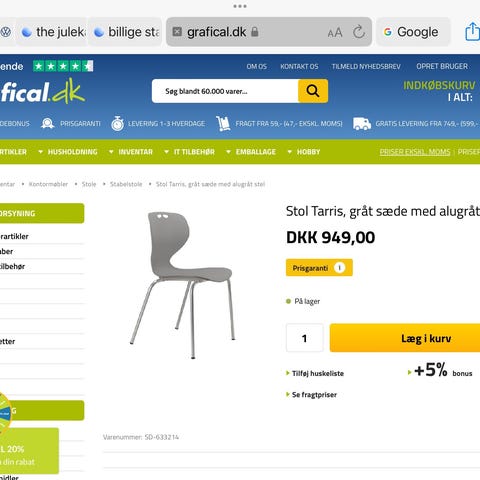
Task: Click the Trustpilot star rating
Action: [63, 66]
